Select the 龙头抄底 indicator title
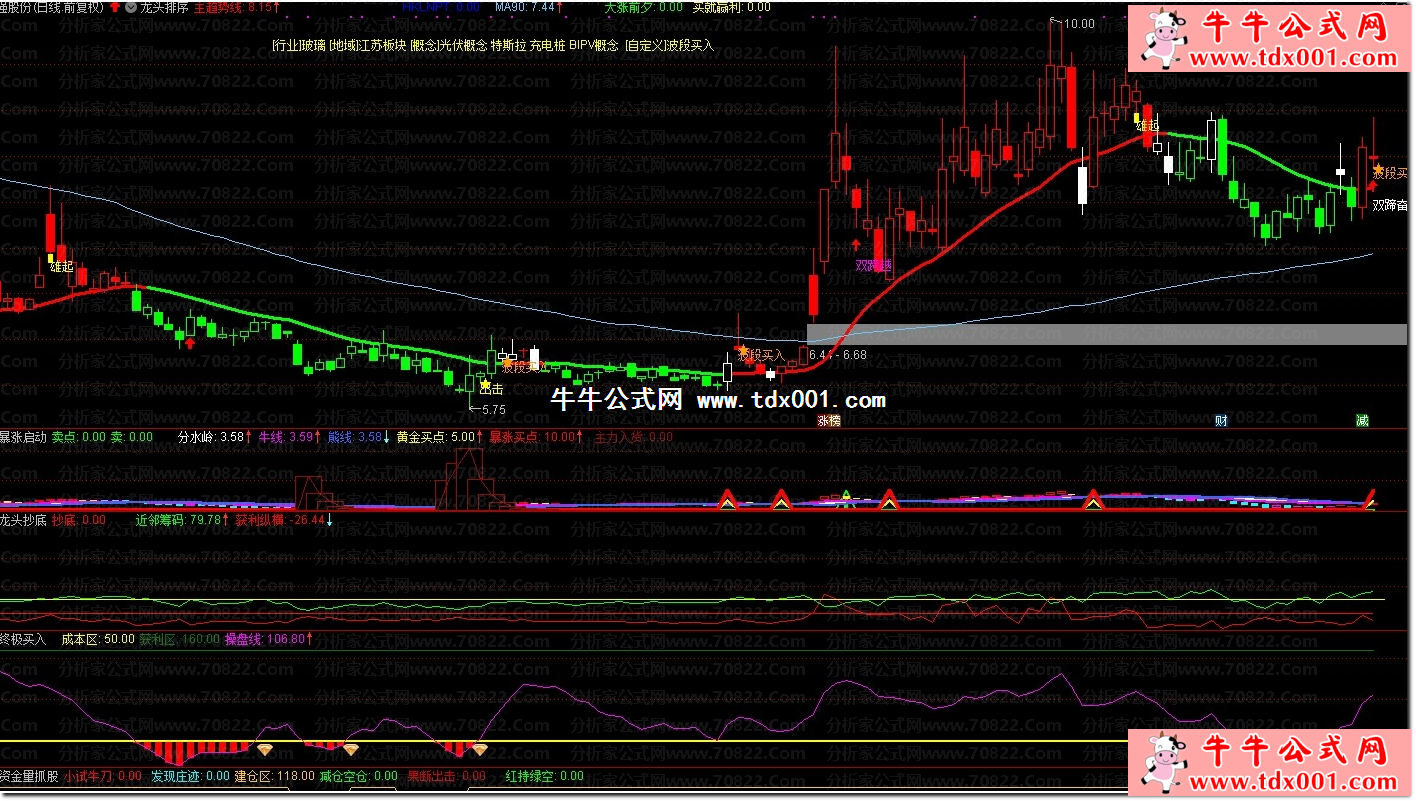 click(x=23, y=520)
